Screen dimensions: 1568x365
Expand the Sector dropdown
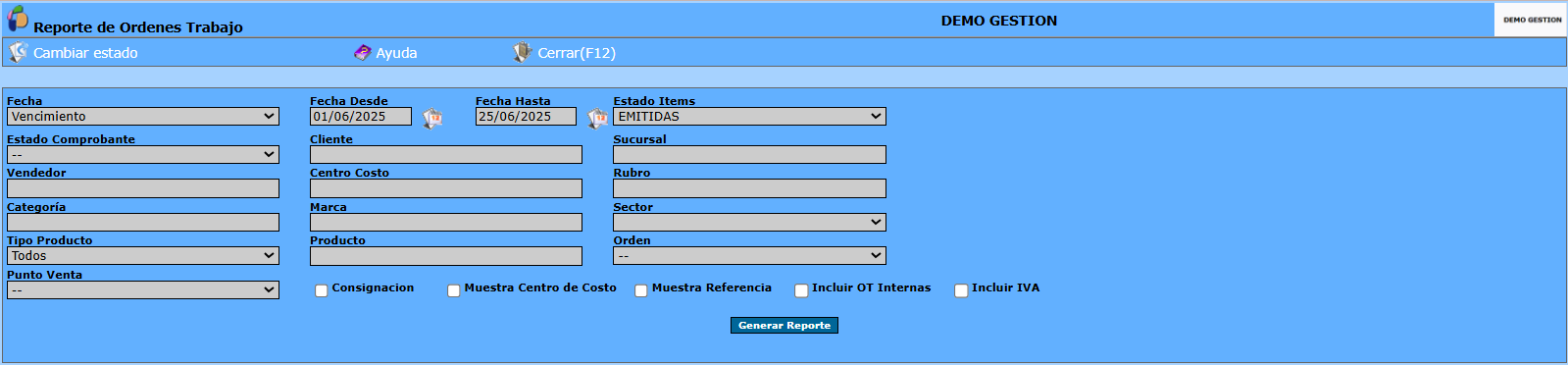749,222
